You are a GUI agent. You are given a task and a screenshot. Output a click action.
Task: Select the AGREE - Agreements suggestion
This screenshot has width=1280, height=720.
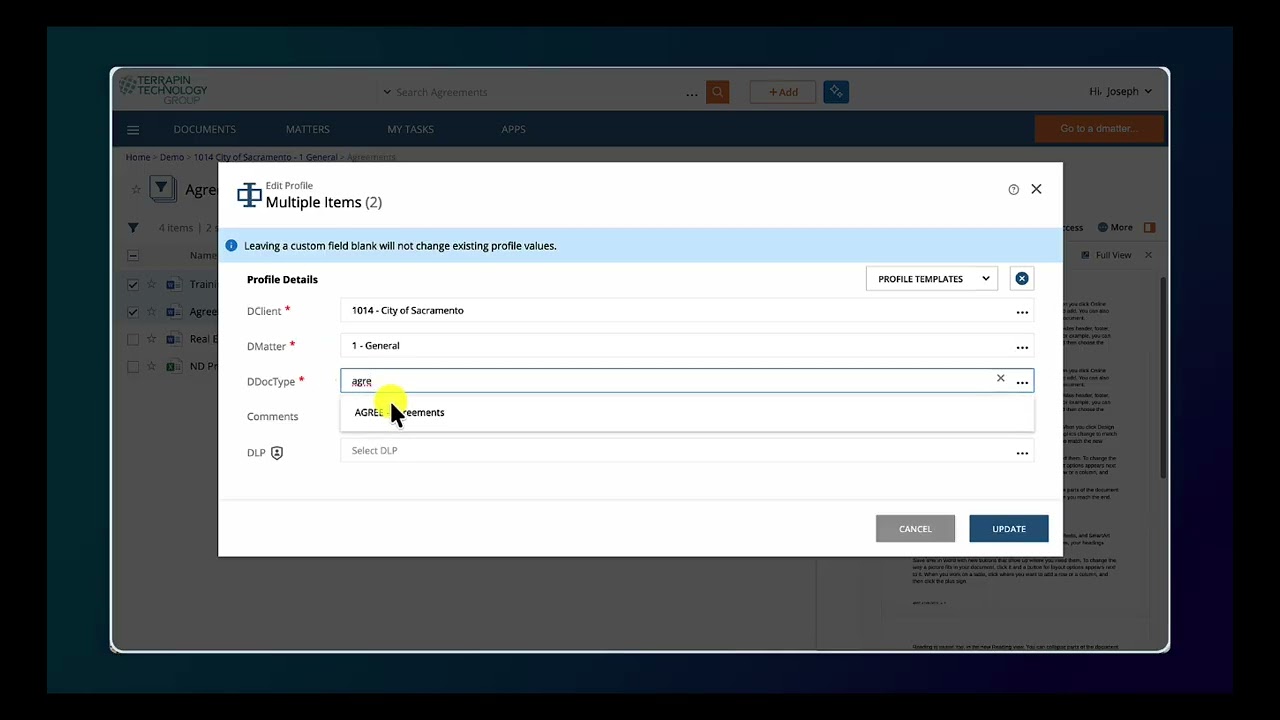click(x=687, y=413)
